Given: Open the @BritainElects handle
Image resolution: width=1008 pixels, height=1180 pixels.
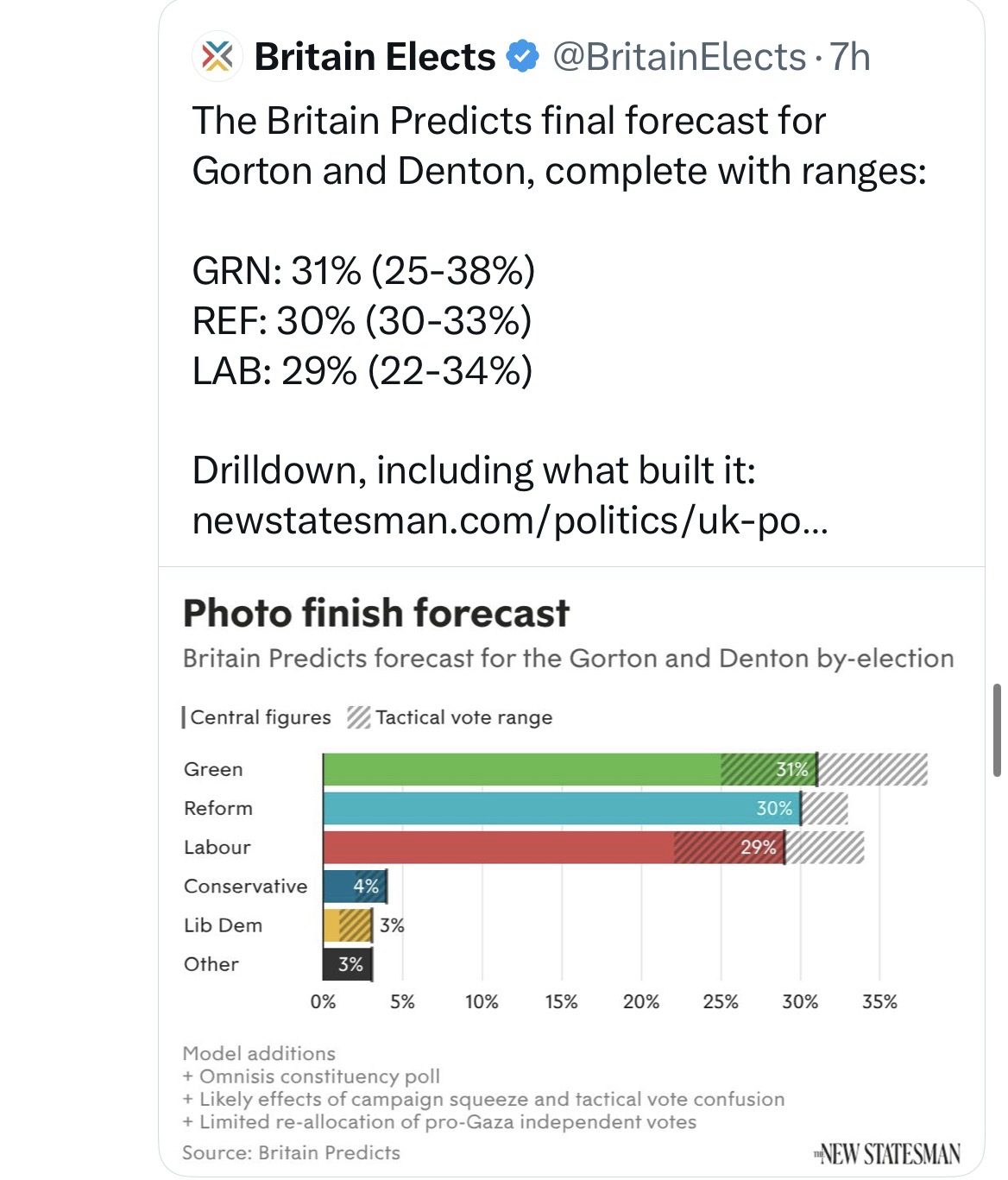Looking at the screenshot, I should pyautogui.click(x=678, y=57).
